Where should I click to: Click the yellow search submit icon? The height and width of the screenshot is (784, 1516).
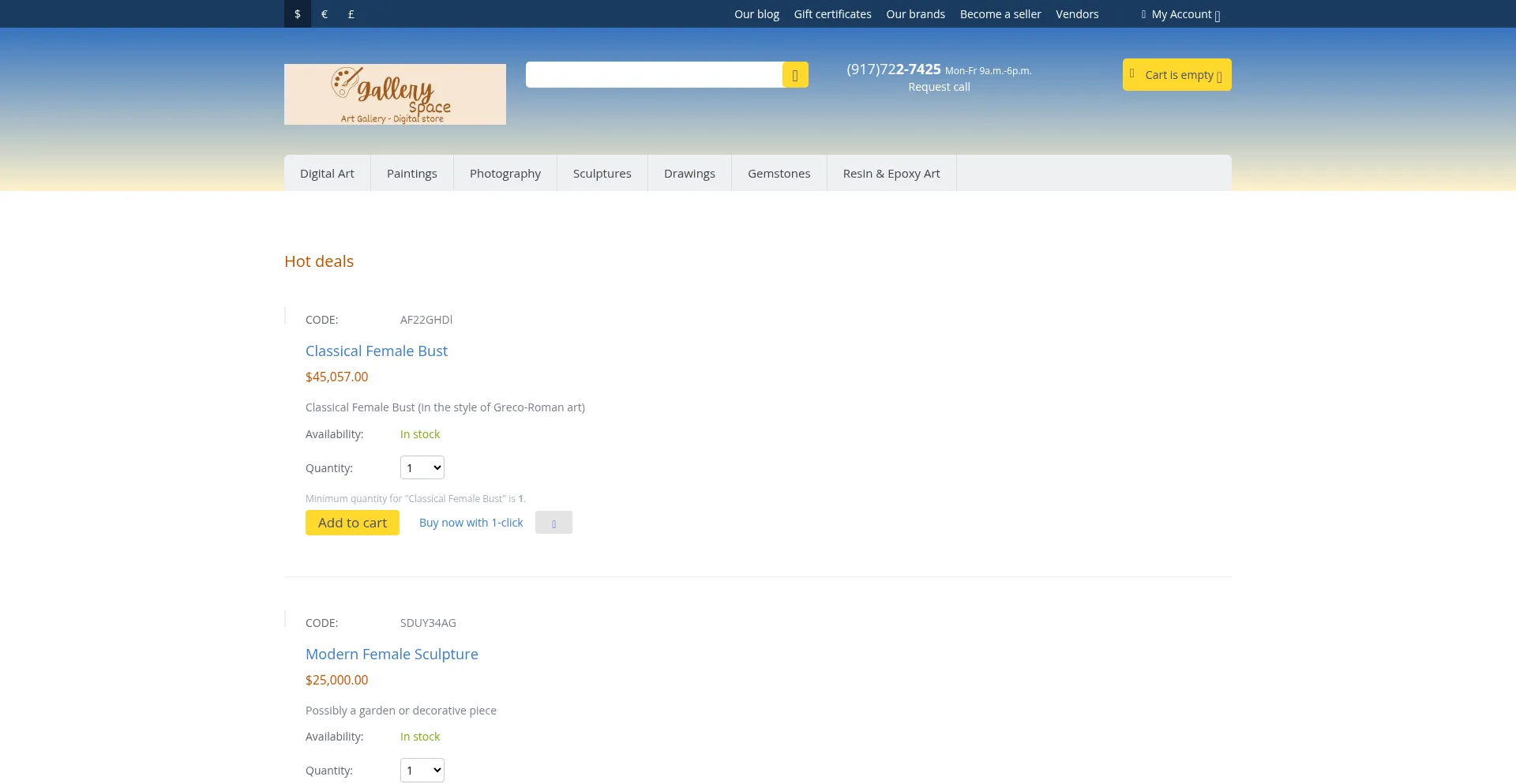795,75
